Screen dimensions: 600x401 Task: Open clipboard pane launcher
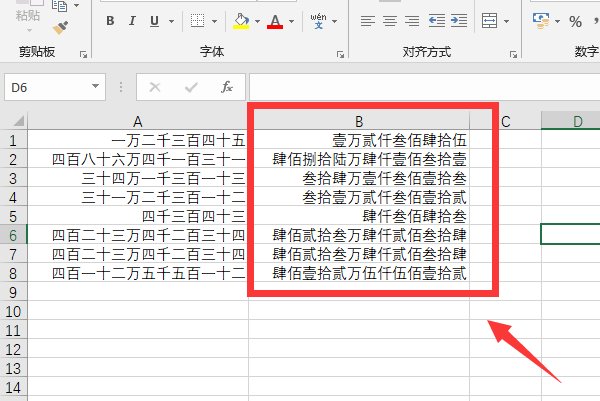tap(83, 55)
